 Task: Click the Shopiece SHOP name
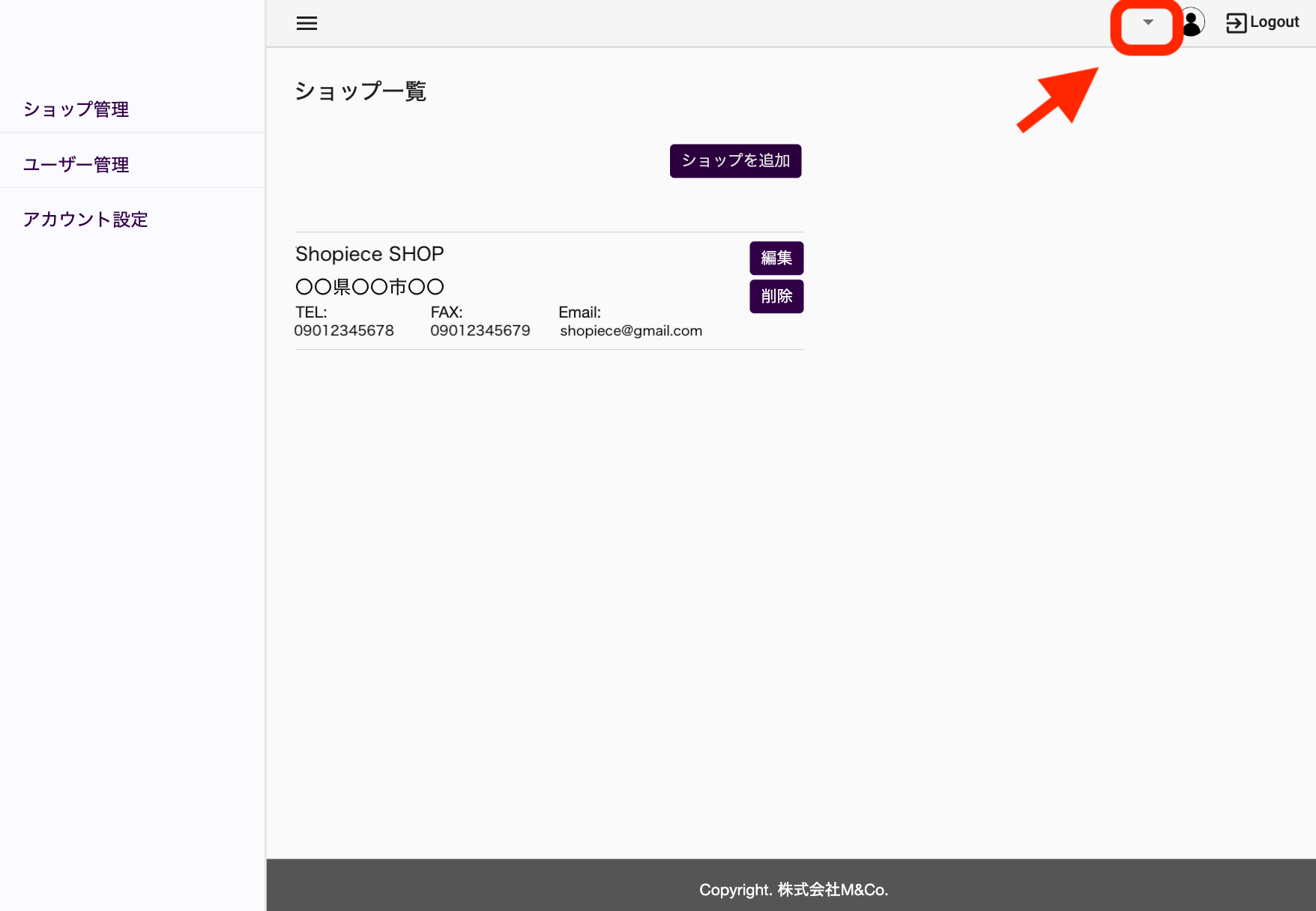(x=369, y=254)
